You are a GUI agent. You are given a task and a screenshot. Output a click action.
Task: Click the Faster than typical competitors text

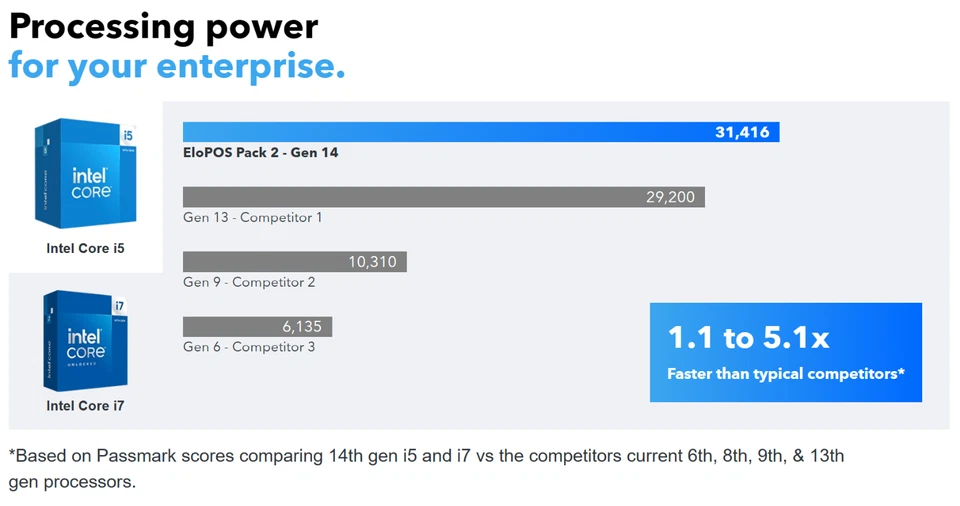[x=785, y=374]
